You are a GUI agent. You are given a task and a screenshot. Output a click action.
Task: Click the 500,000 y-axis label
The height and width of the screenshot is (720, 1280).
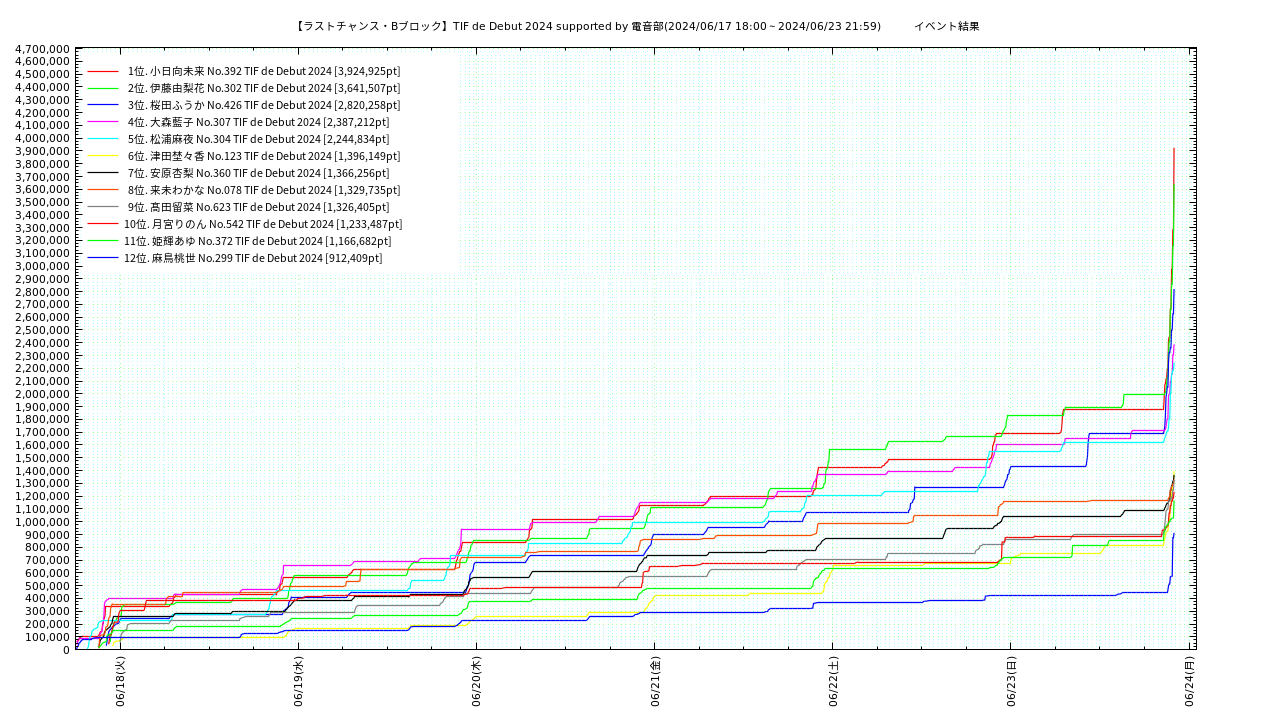point(47,587)
